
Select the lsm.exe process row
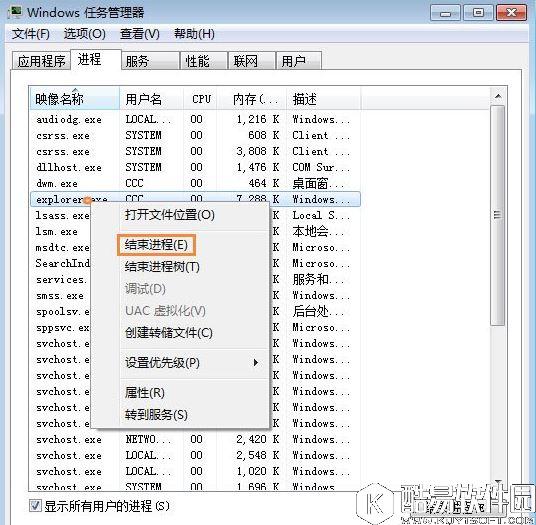(x=56, y=231)
